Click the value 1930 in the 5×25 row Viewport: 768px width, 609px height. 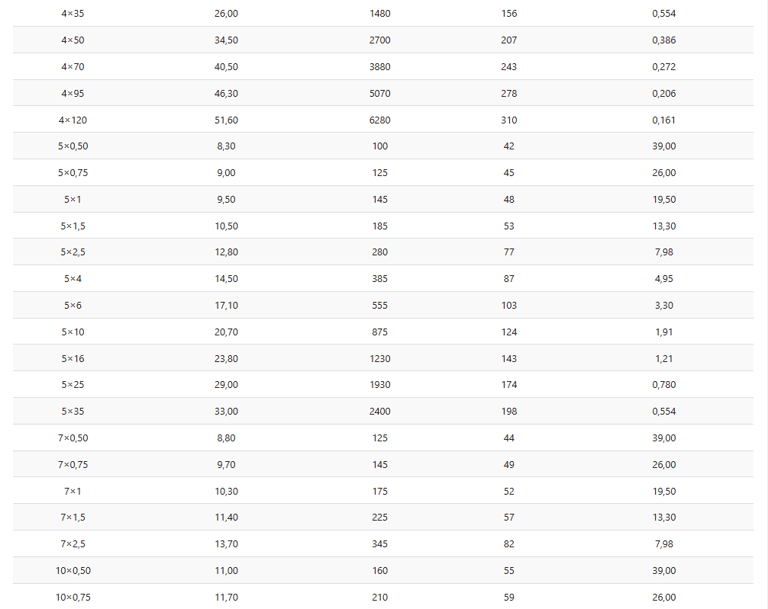point(380,385)
